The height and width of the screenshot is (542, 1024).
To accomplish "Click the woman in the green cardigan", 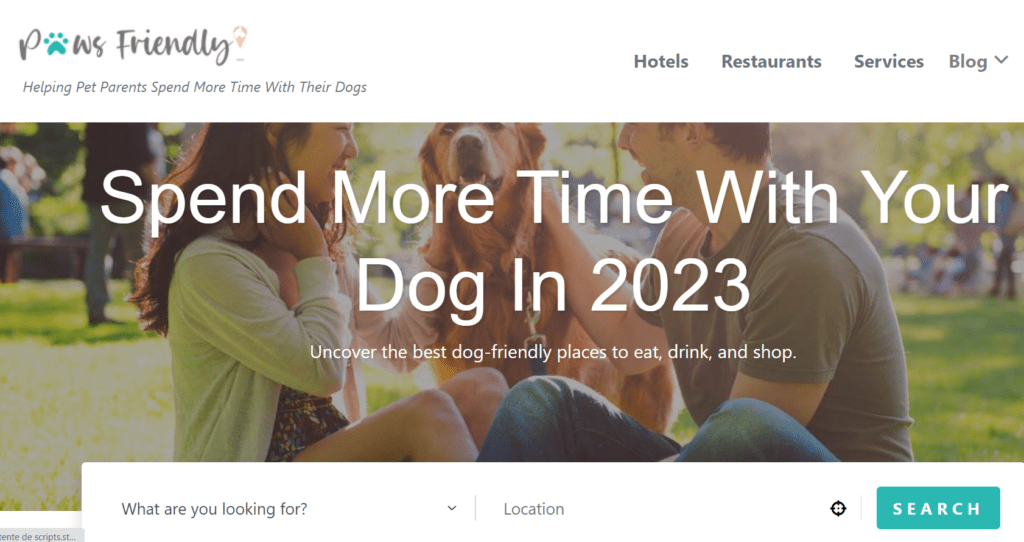I will coord(255,300).
